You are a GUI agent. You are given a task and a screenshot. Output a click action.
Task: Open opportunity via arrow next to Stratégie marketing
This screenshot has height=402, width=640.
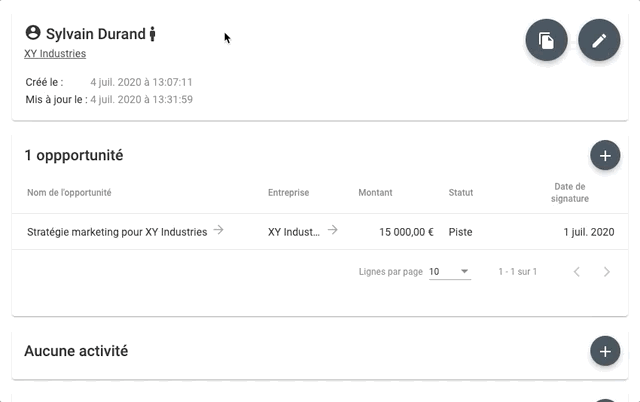click(x=218, y=230)
